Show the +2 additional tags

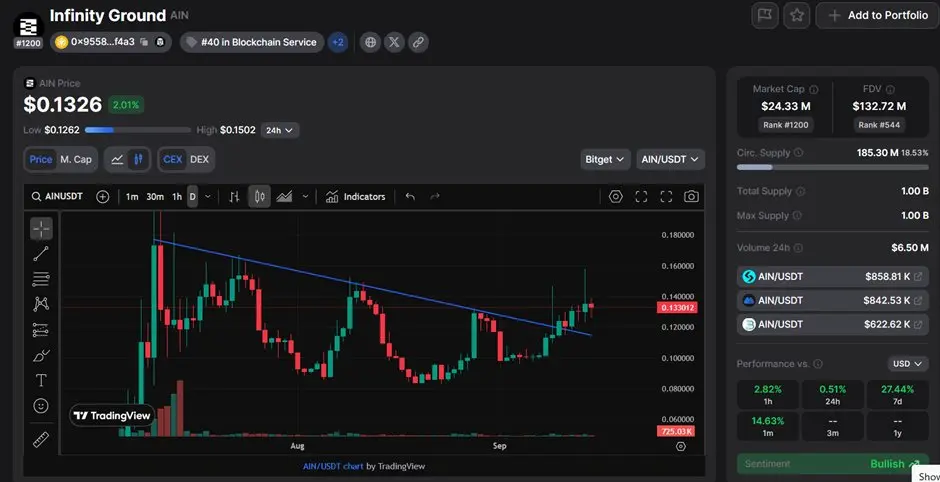tap(338, 43)
